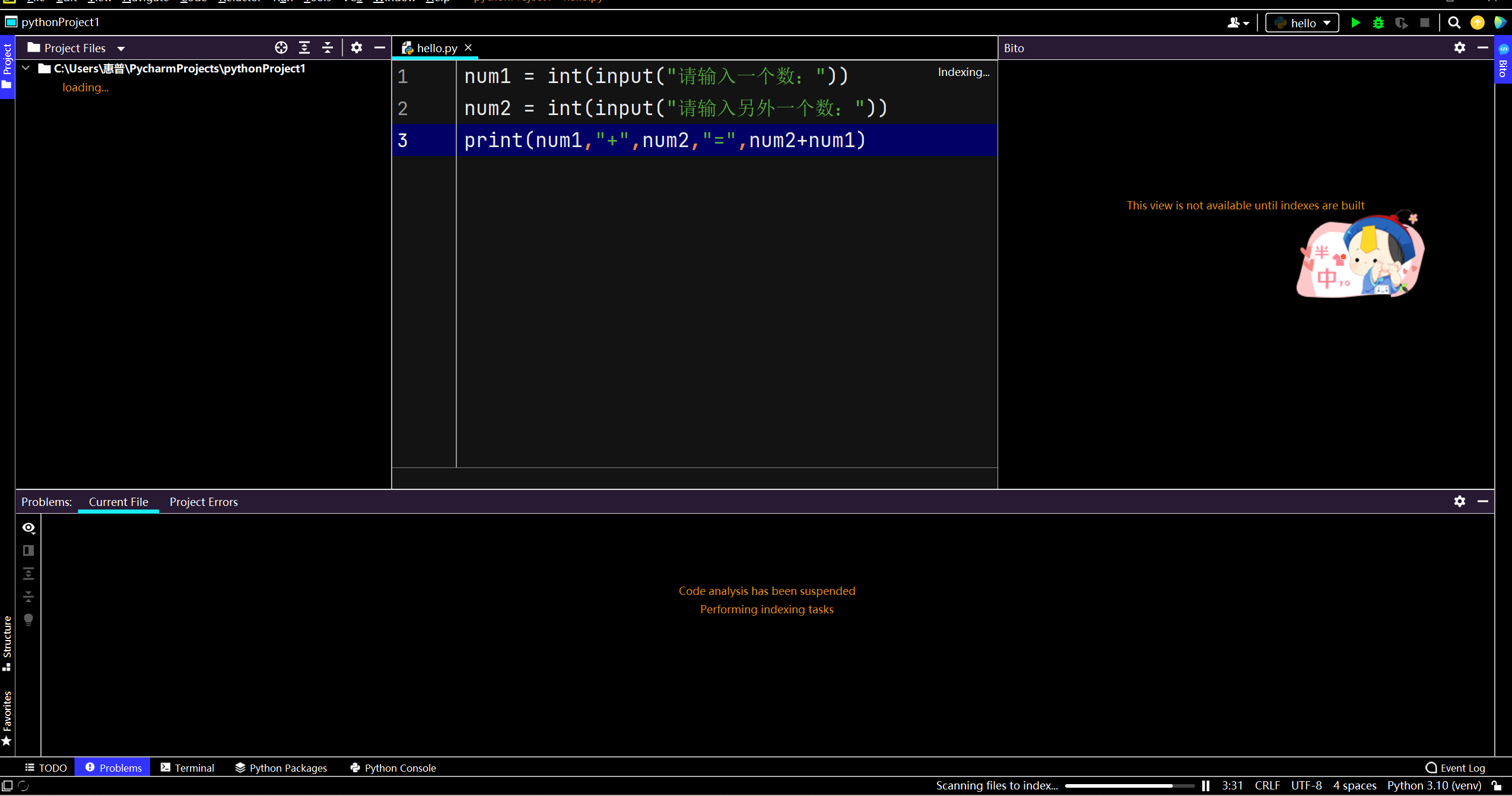Start debugging with the green bug icon
This screenshot has width=1512, height=796.
(1378, 23)
